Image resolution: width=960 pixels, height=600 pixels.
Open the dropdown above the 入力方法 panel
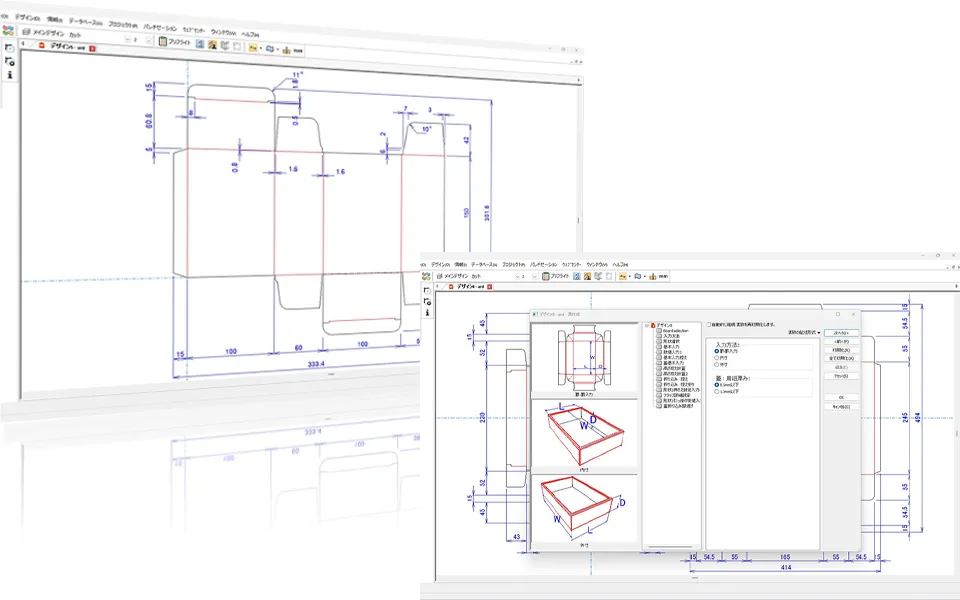(x=804, y=333)
